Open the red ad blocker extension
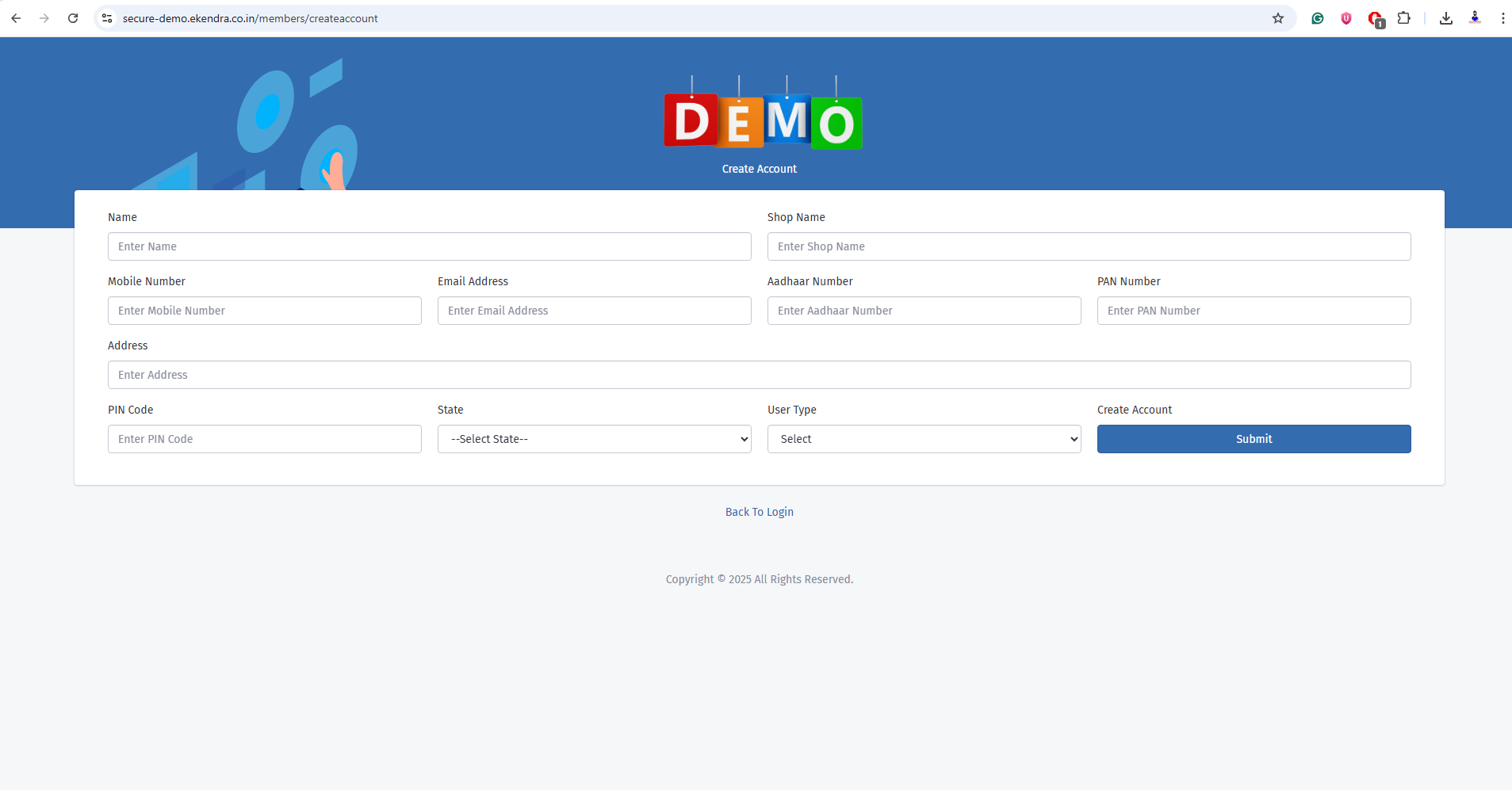1512x790 pixels. [x=1376, y=19]
